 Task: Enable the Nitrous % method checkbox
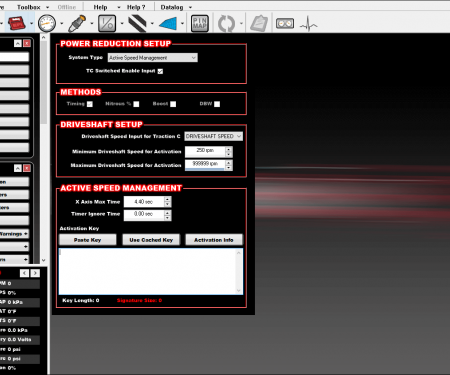pyautogui.click(x=136, y=104)
